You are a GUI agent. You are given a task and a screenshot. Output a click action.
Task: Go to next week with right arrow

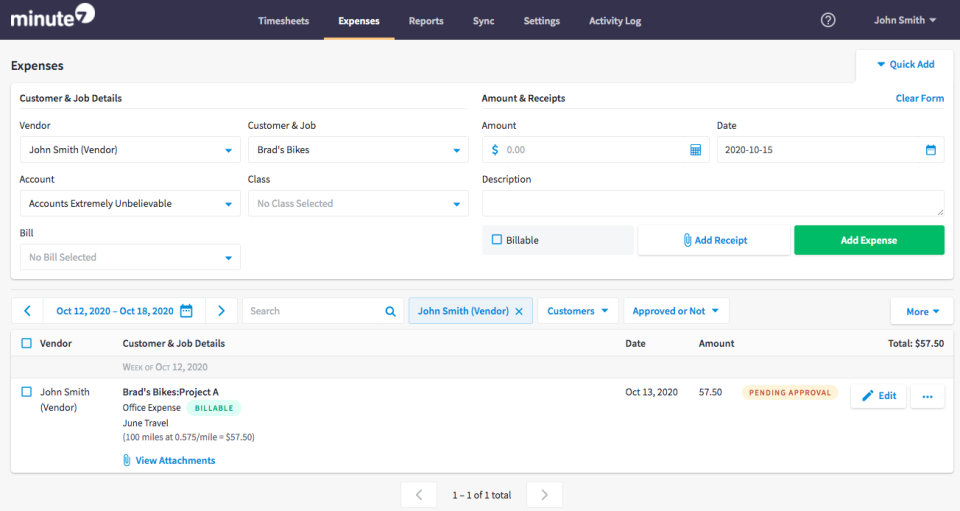coord(221,311)
